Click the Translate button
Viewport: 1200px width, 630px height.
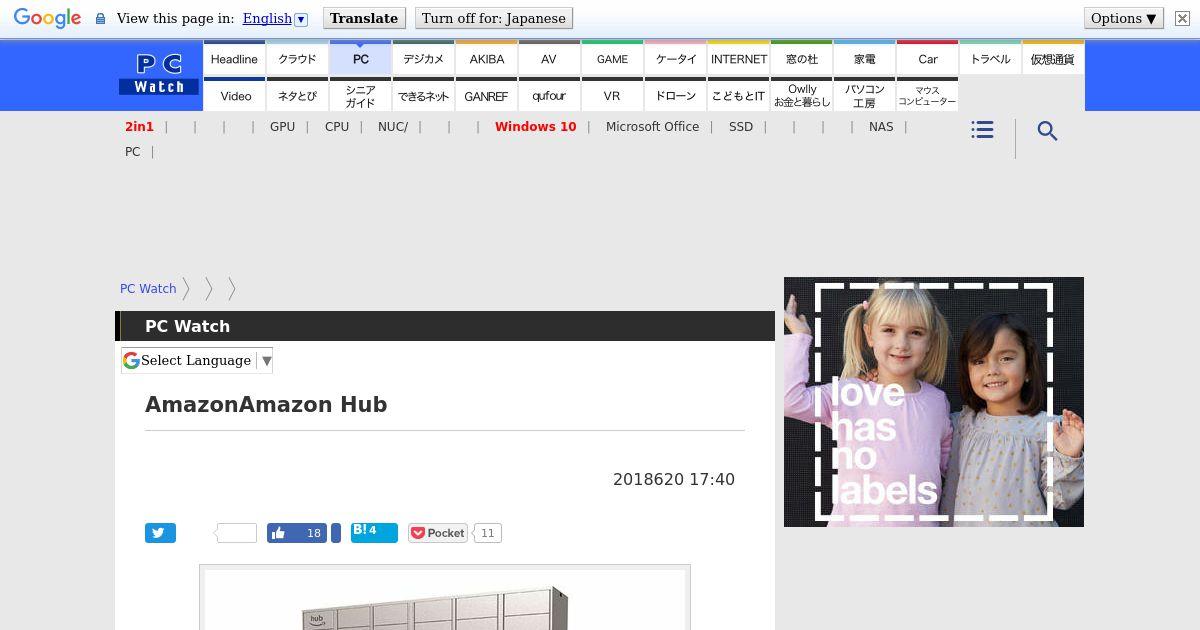point(364,18)
